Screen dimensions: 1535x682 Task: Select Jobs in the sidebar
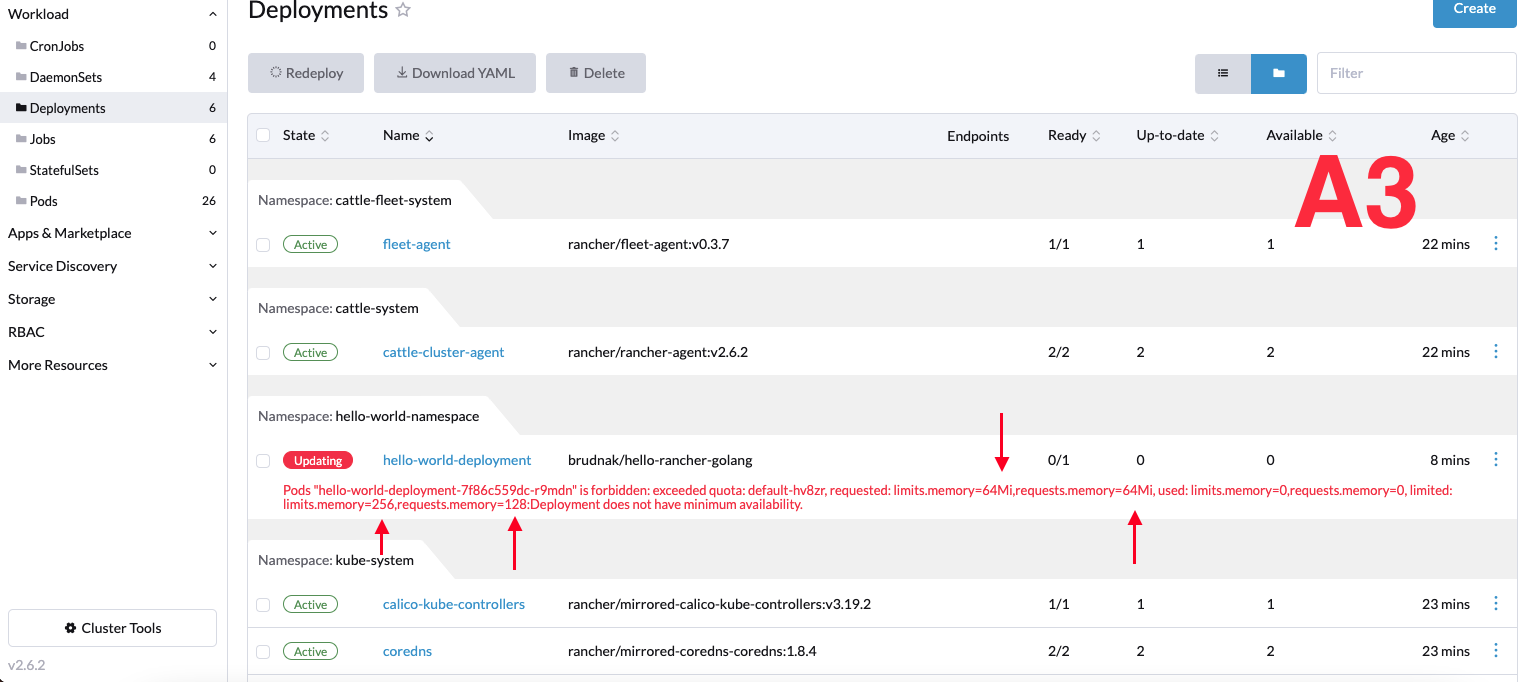44,138
